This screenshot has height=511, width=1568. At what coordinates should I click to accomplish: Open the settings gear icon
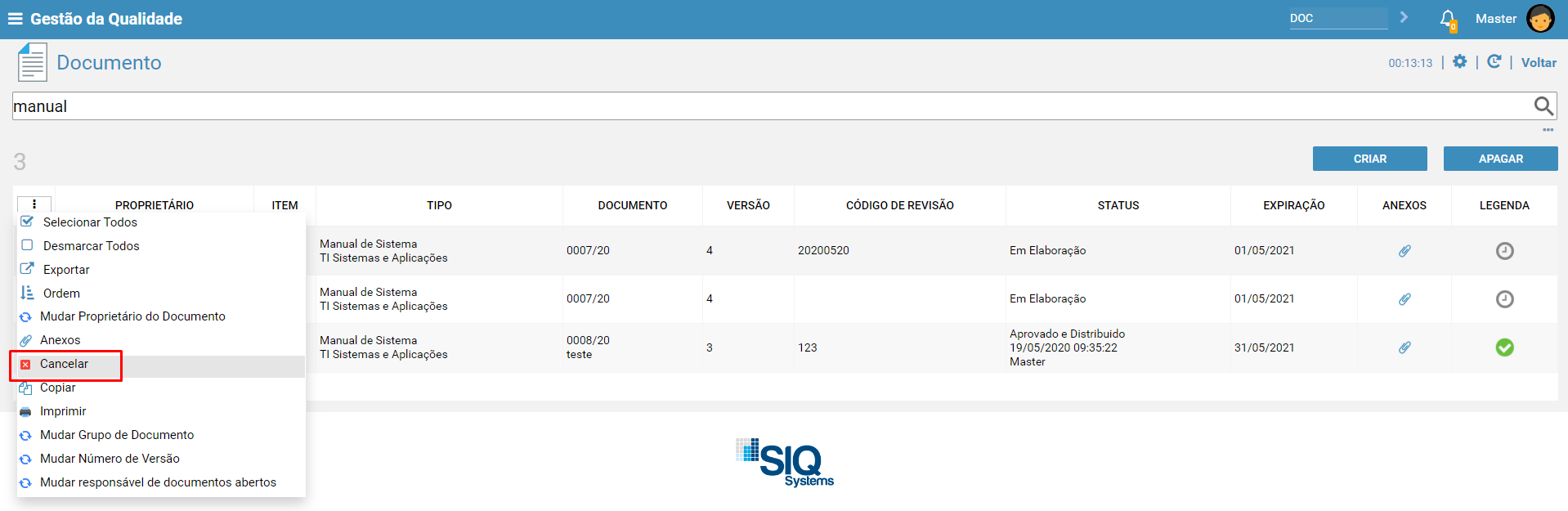(x=1460, y=62)
